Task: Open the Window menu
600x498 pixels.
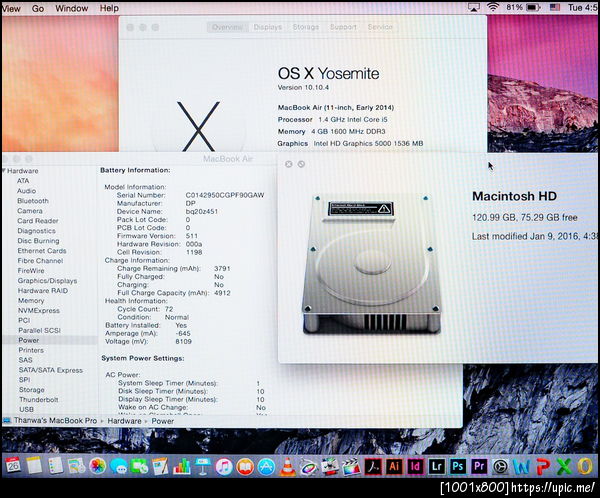Action: coord(72,8)
